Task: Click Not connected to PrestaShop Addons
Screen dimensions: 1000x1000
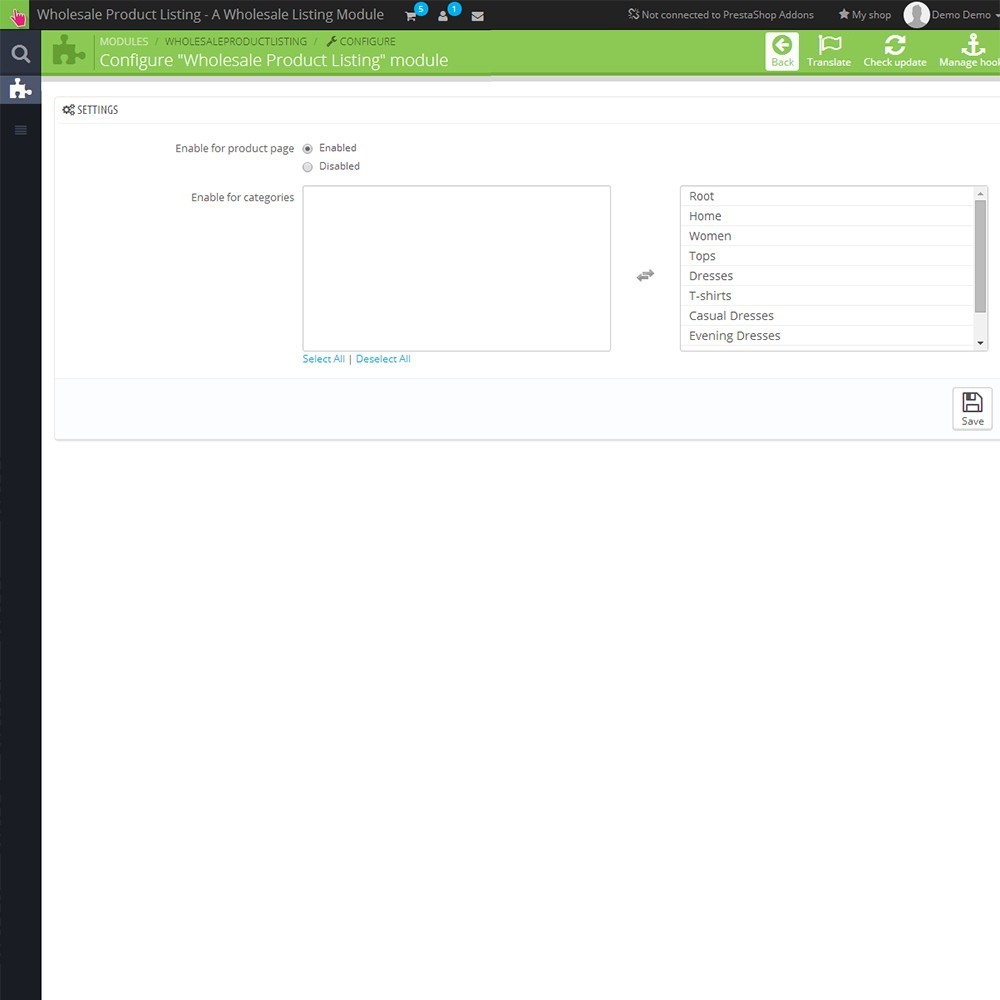Action: [x=721, y=15]
